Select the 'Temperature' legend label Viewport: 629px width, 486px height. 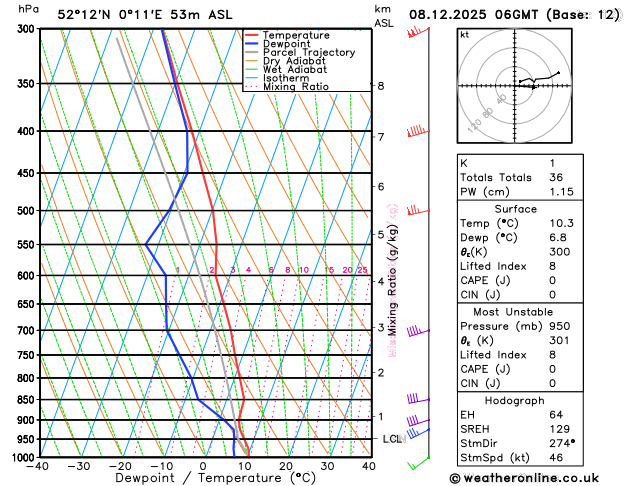(296, 35)
